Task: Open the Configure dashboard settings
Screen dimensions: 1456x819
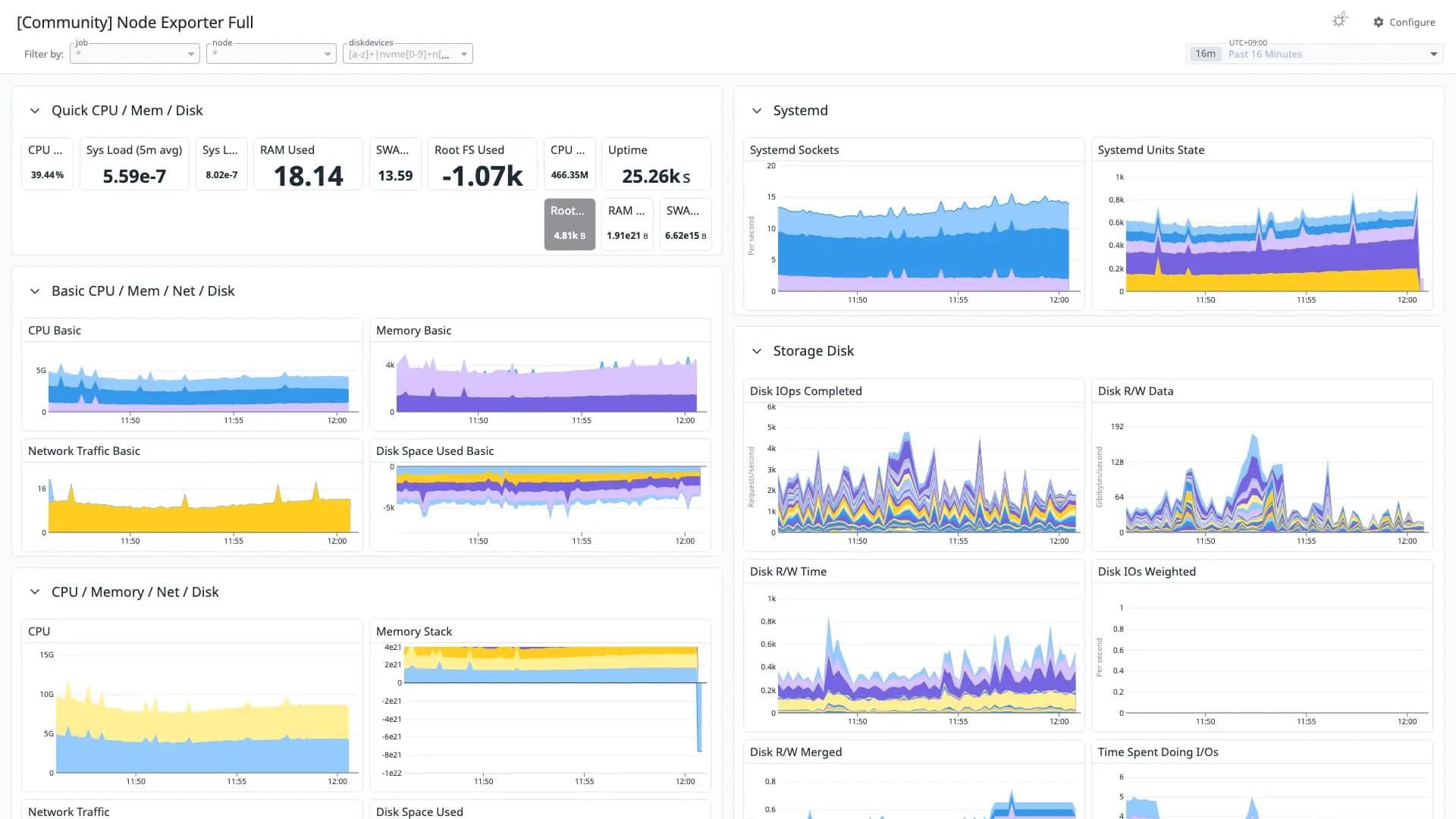Action: click(x=1404, y=22)
